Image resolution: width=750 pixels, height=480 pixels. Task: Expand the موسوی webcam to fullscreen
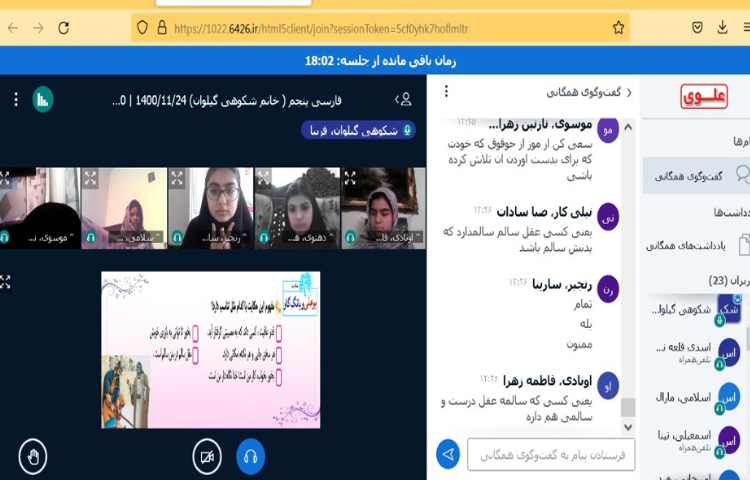[5, 178]
